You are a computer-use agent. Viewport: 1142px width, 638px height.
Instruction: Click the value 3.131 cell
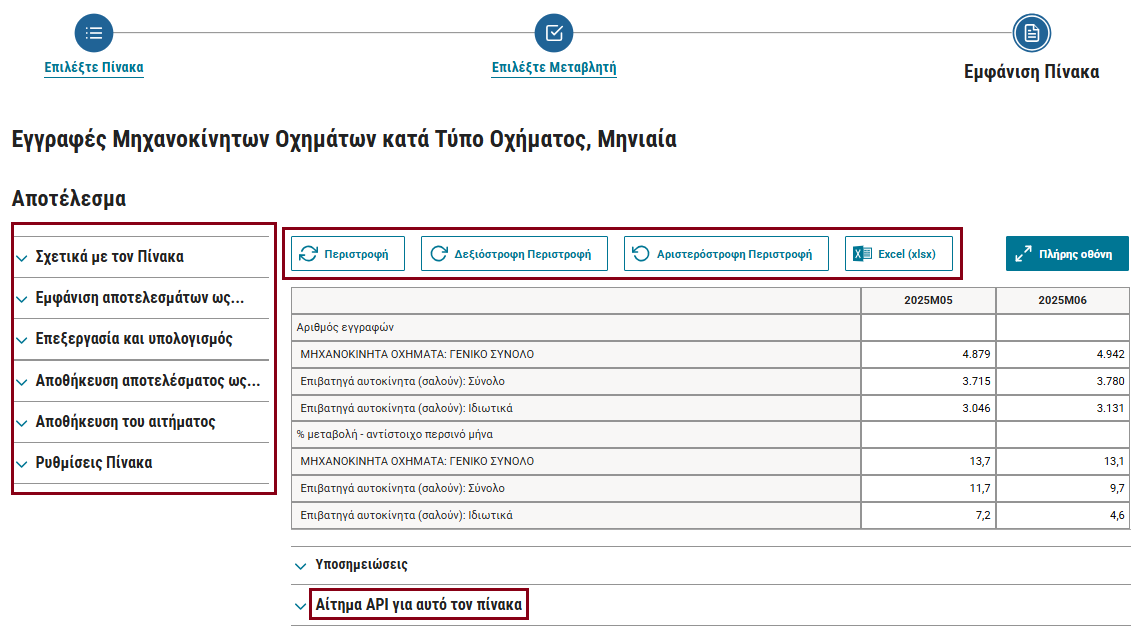coord(1062,409)
